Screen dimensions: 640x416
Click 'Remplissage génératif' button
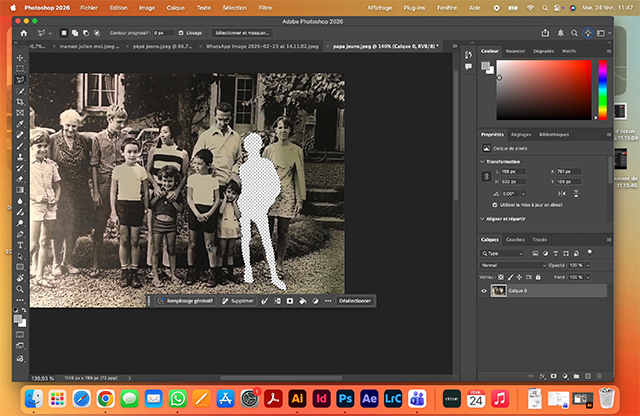click(x=186, y=301)
